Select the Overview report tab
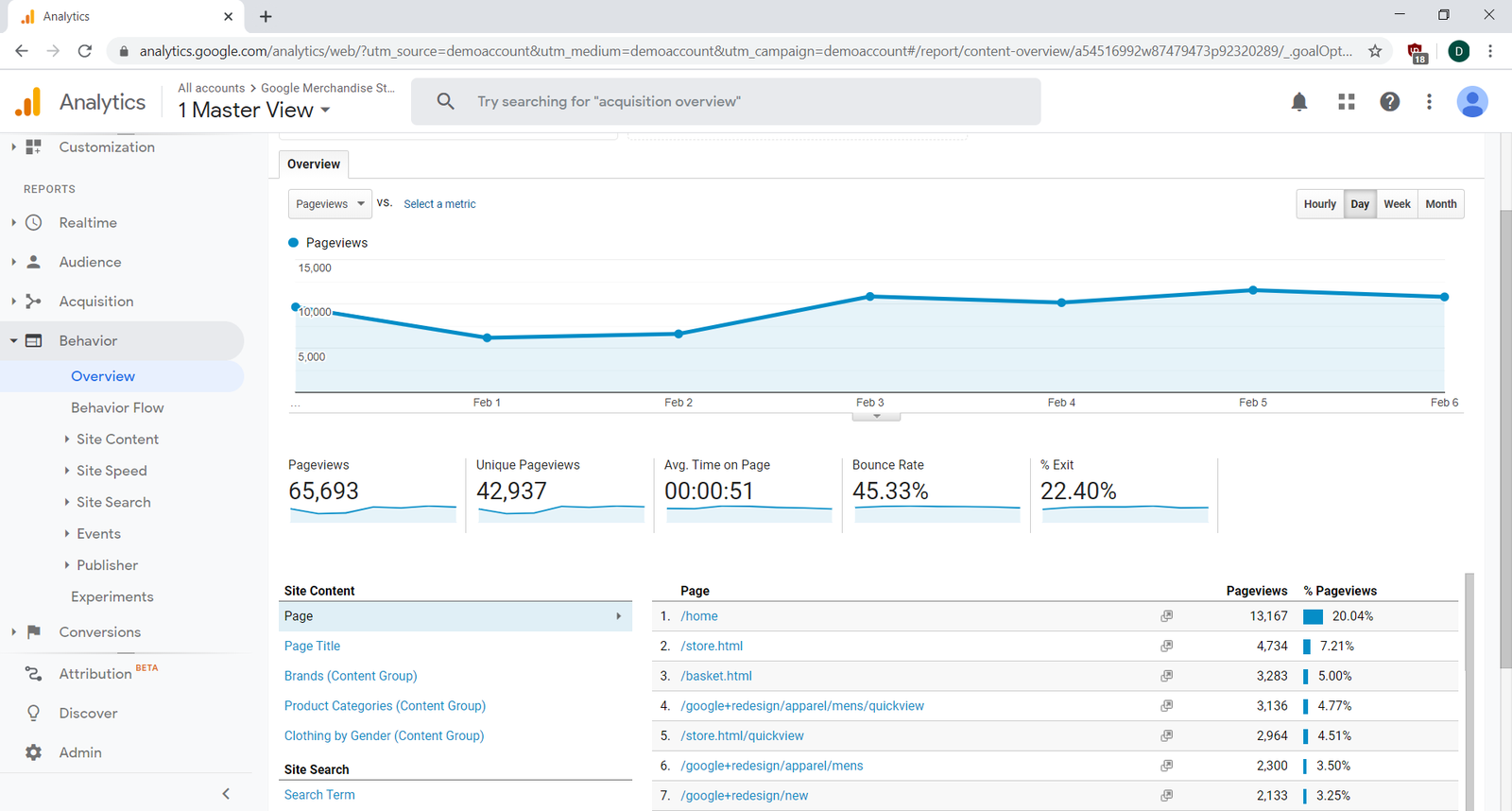 [x=314, y=164]
